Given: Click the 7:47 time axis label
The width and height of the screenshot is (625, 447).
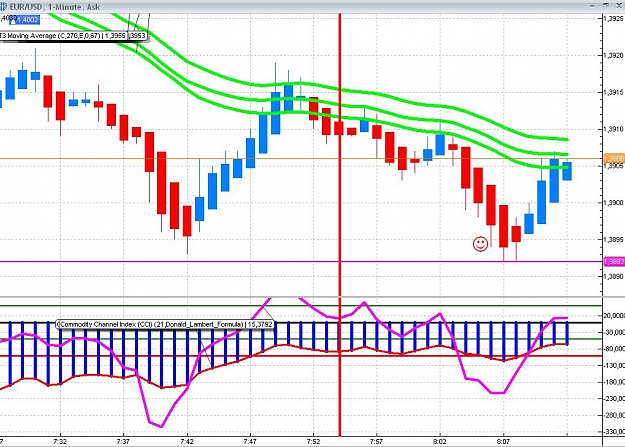Looking at the screenshot, I should coord(250,441).
